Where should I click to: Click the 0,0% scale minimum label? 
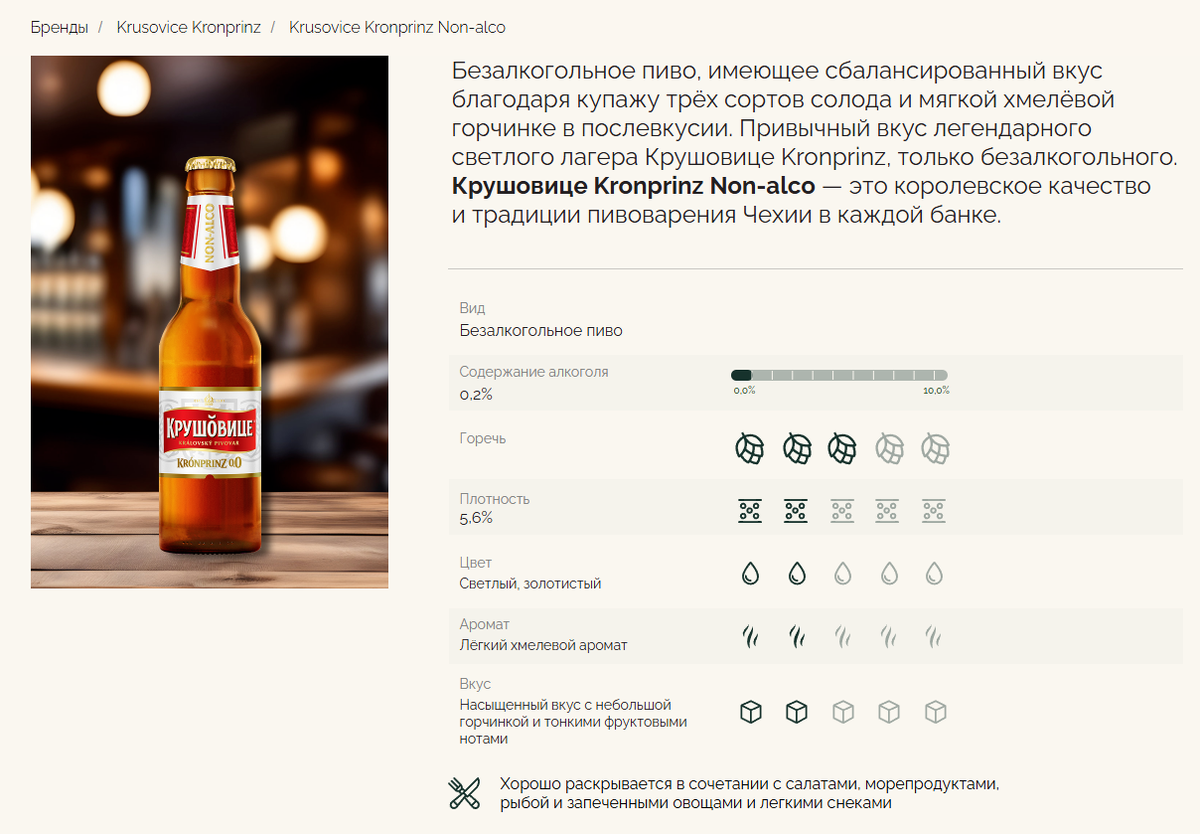(x=744, y=391)
